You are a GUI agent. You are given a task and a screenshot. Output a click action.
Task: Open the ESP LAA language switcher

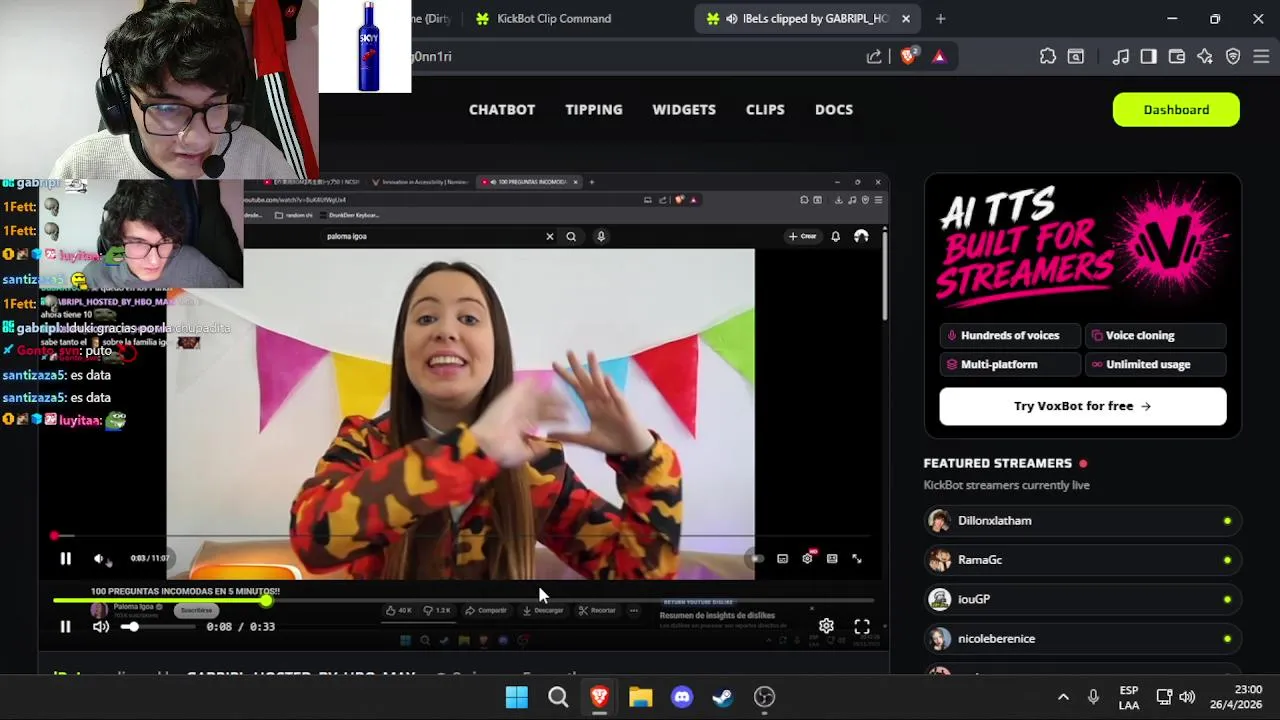1129,697
